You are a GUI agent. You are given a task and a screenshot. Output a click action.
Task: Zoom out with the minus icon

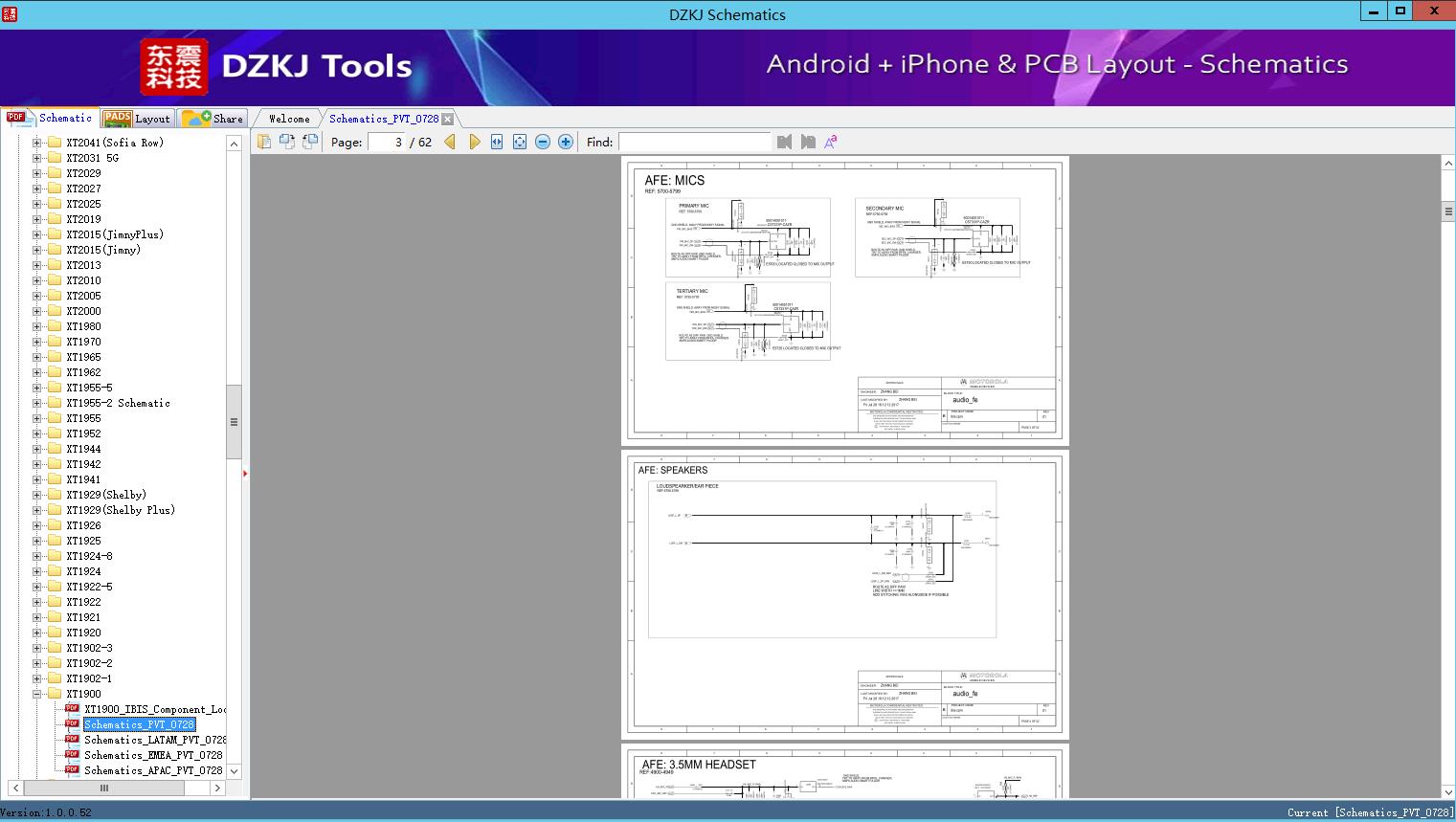pyautogui.click(x=543, y=142)
